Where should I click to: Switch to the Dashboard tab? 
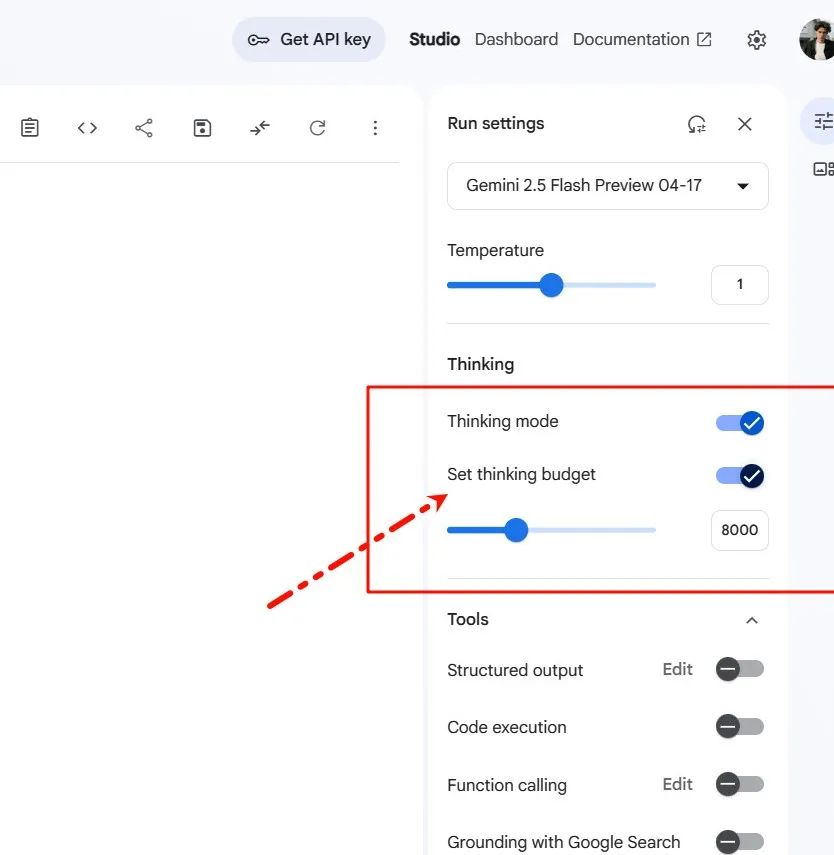(516, 40)
